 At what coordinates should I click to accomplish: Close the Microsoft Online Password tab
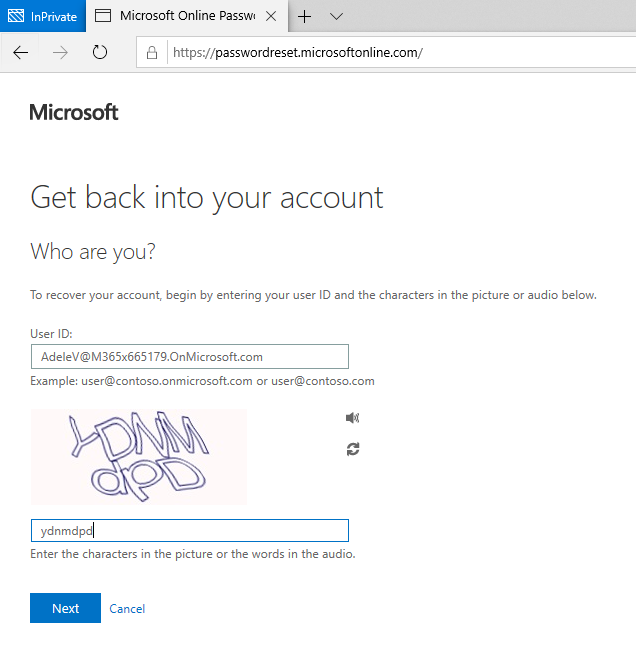tap(271, 16)
